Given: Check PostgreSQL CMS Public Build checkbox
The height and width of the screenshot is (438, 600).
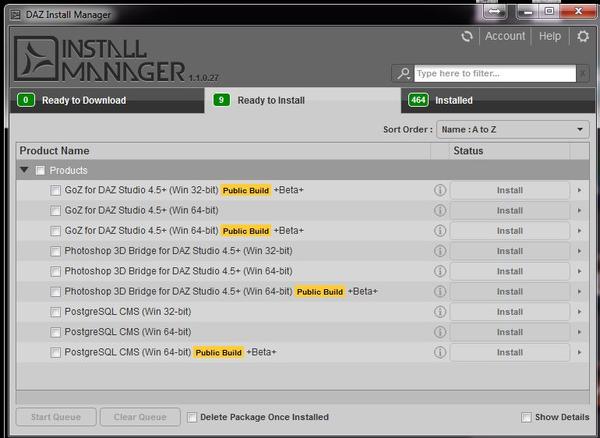Looking at the screenshot, I should [x=55, y=352].
